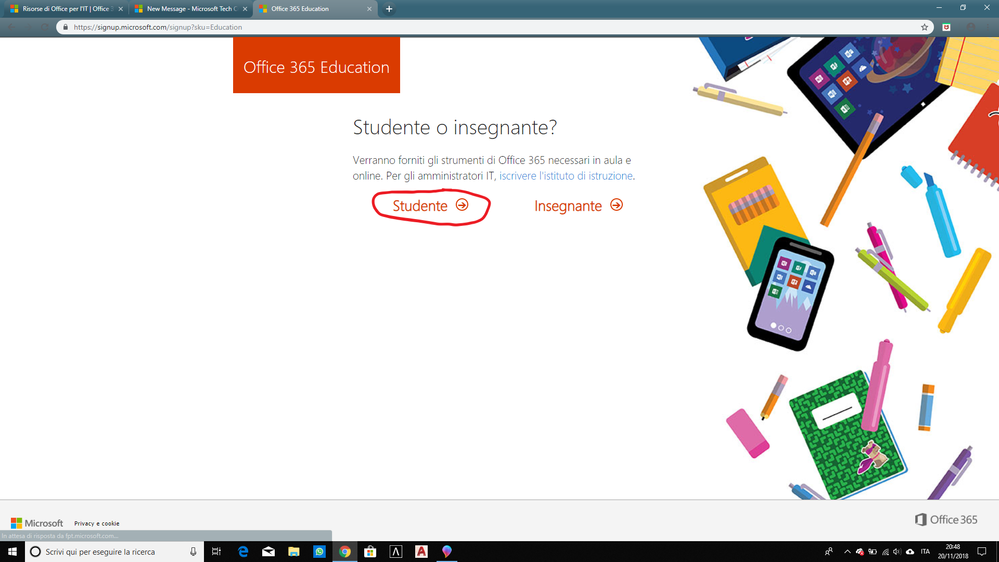Click the red extension icon next to address bar

pos(947,27)
